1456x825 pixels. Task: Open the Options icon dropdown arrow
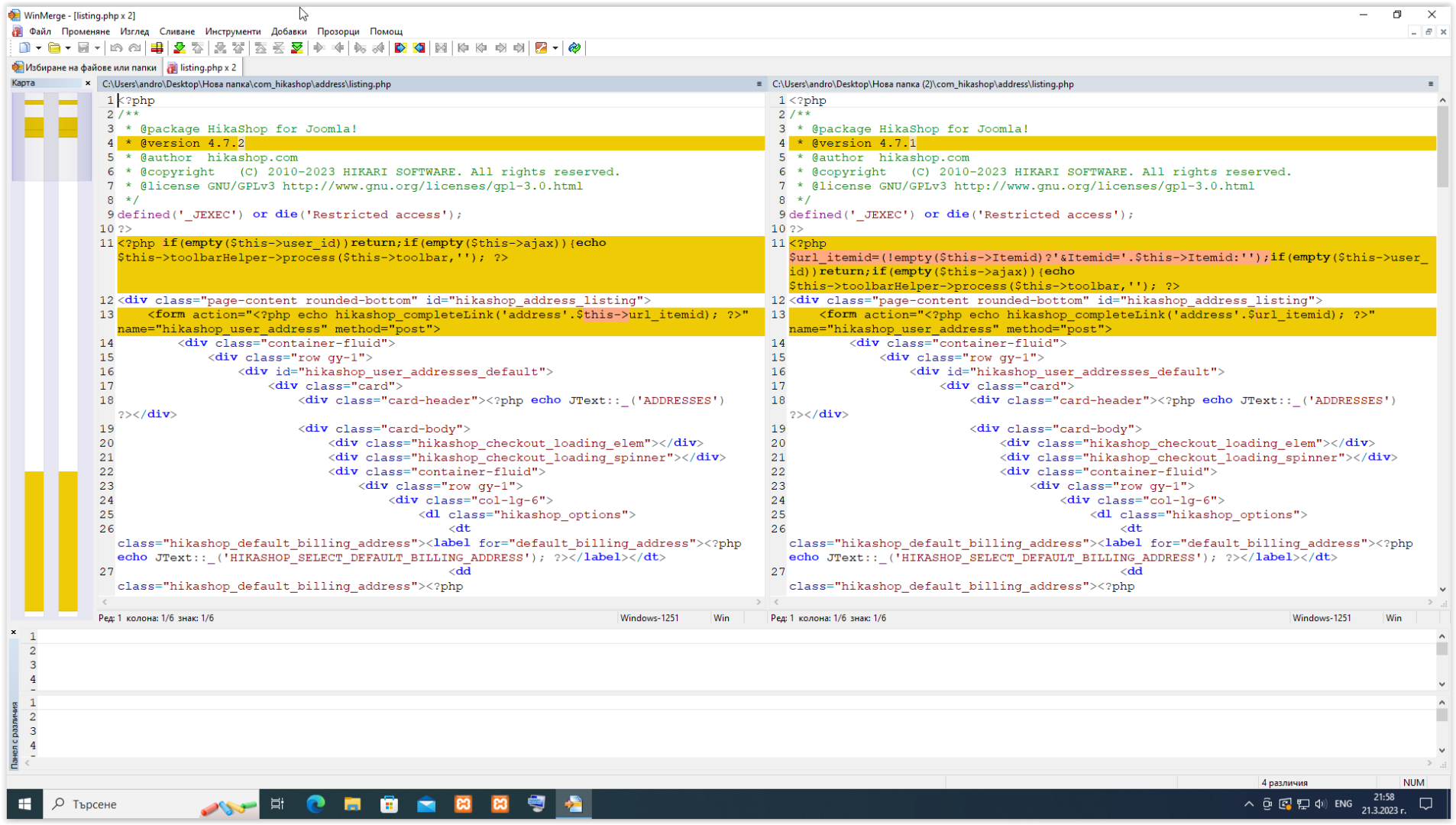pos(555,48)
